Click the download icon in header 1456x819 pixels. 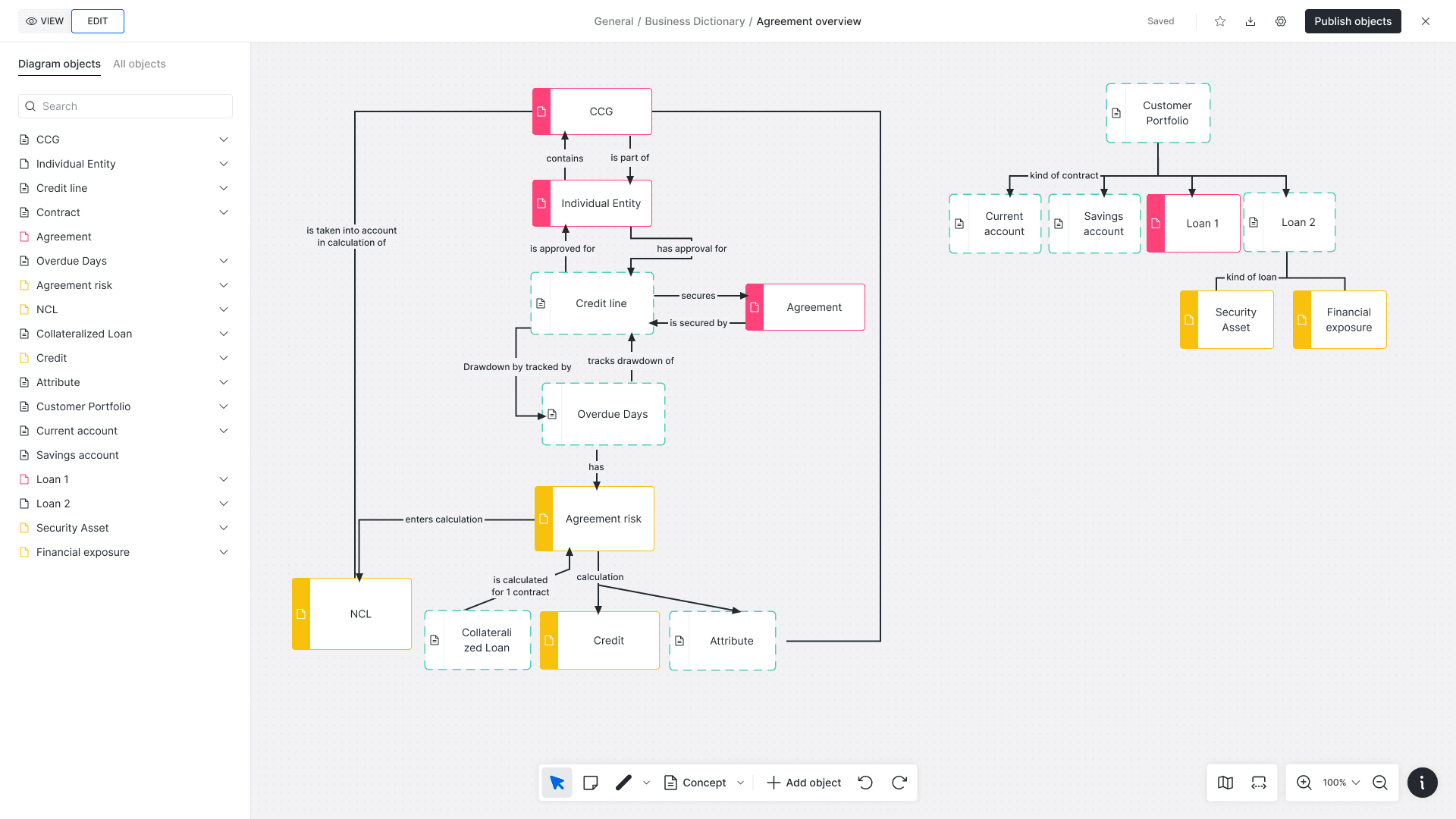(x=1250, y=21)
